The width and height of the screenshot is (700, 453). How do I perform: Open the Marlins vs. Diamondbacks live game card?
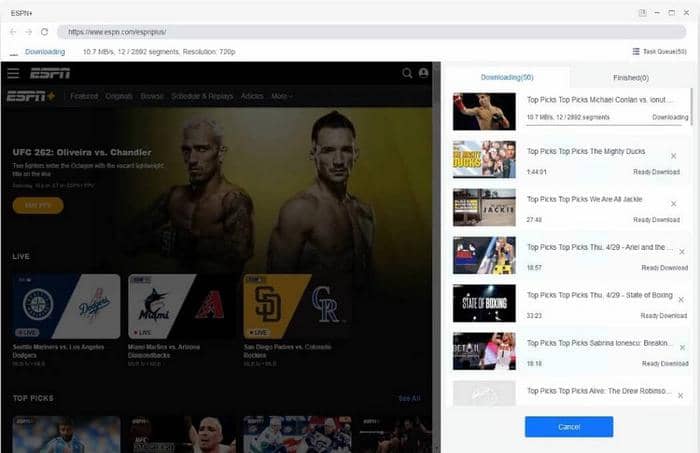pos(182,306)
